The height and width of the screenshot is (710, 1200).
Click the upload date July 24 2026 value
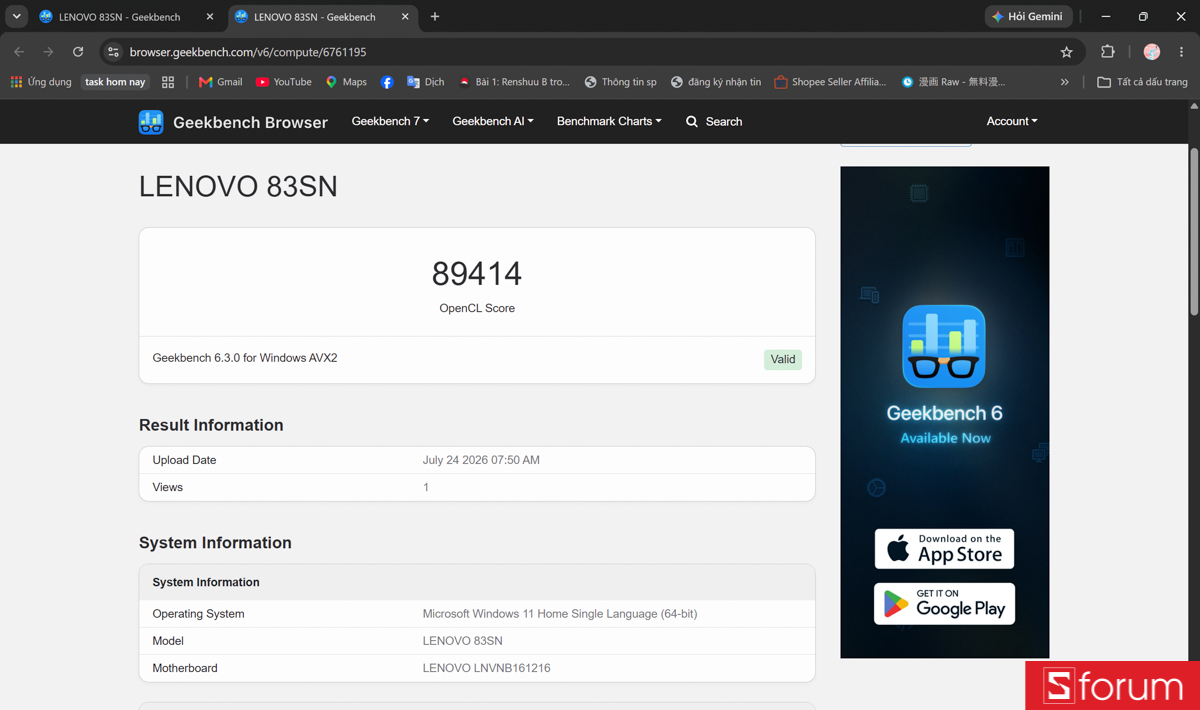pyautogui.click(x=481, y=460)
